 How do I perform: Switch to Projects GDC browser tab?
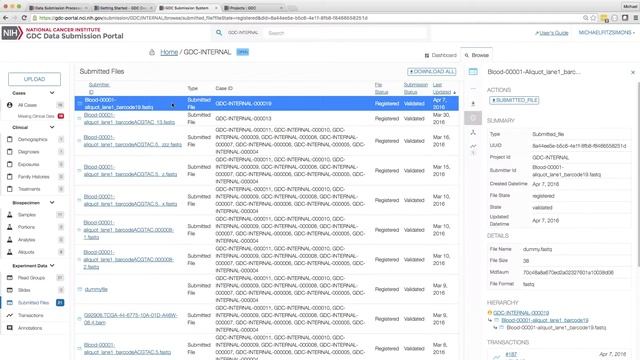(254, 8)
